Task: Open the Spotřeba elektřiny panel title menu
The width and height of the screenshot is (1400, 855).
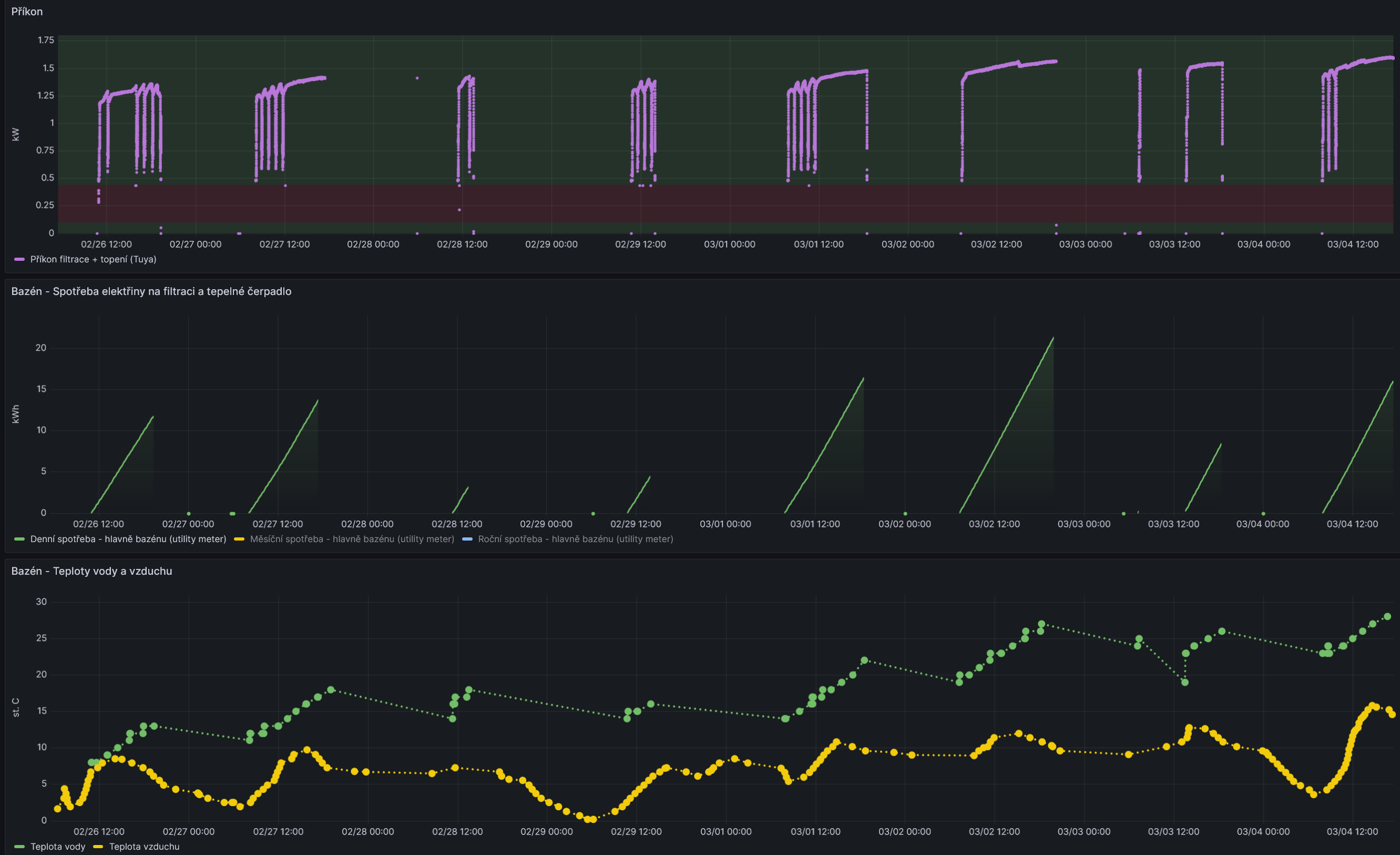Action: click(x=151, y=291)
